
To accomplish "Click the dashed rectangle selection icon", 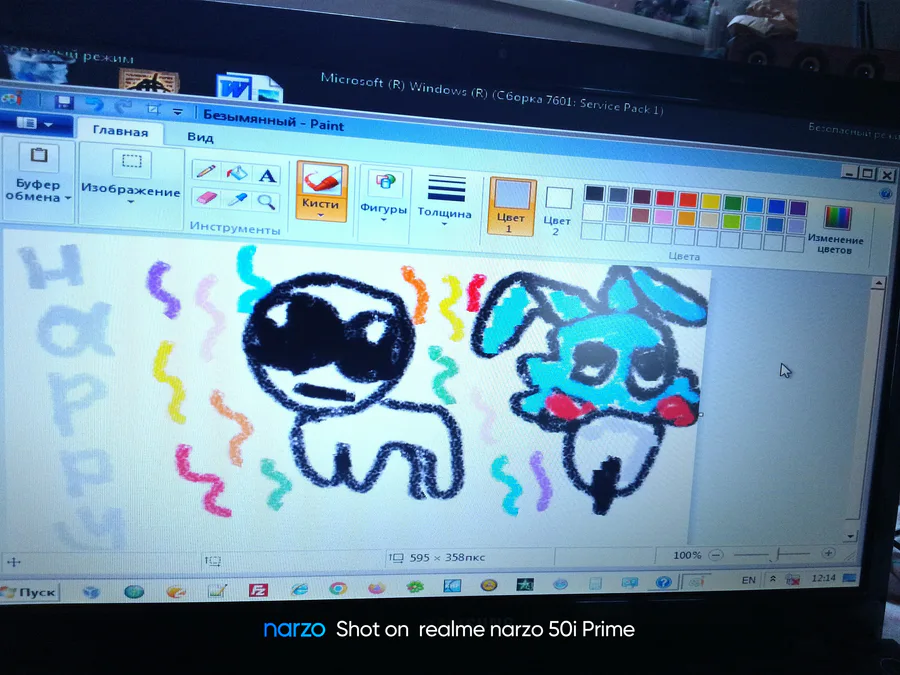I will click(x=132, y=161).
